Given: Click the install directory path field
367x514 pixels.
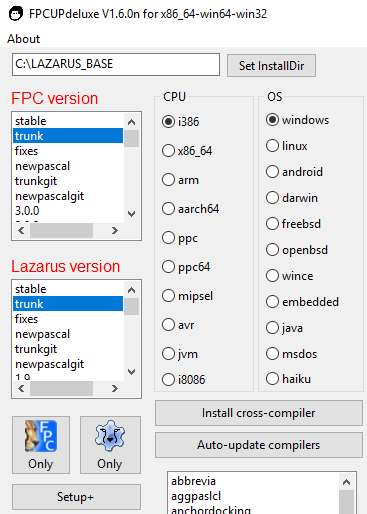Looking at the screenshot, I should click(116, 64).
